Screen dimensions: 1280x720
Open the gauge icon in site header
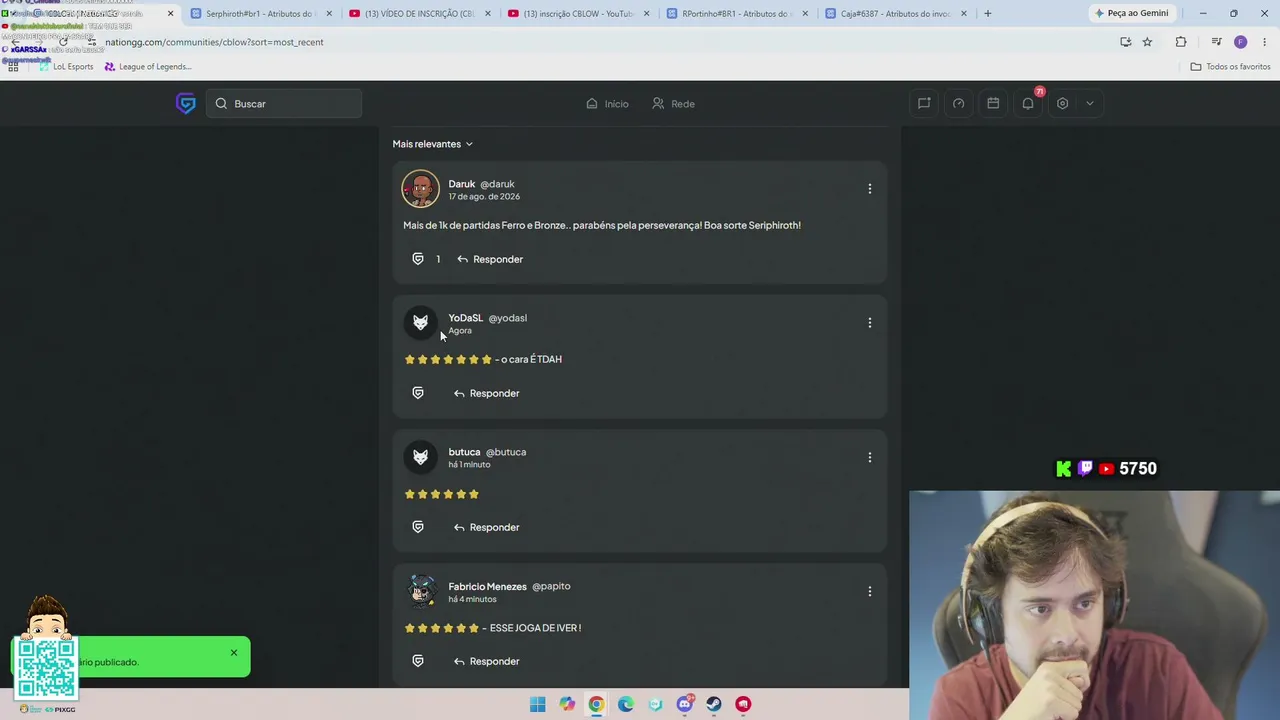pos(959,103)
